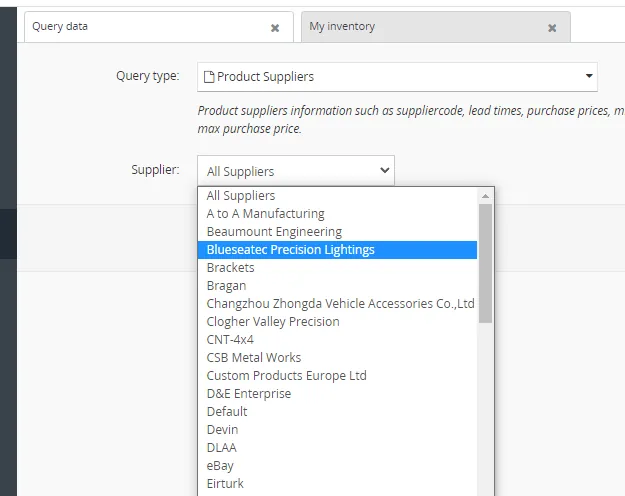Collapse the Supplier dropdown showing All Suppliers
Screen dimensions: 625x496
tap(296, 171)
